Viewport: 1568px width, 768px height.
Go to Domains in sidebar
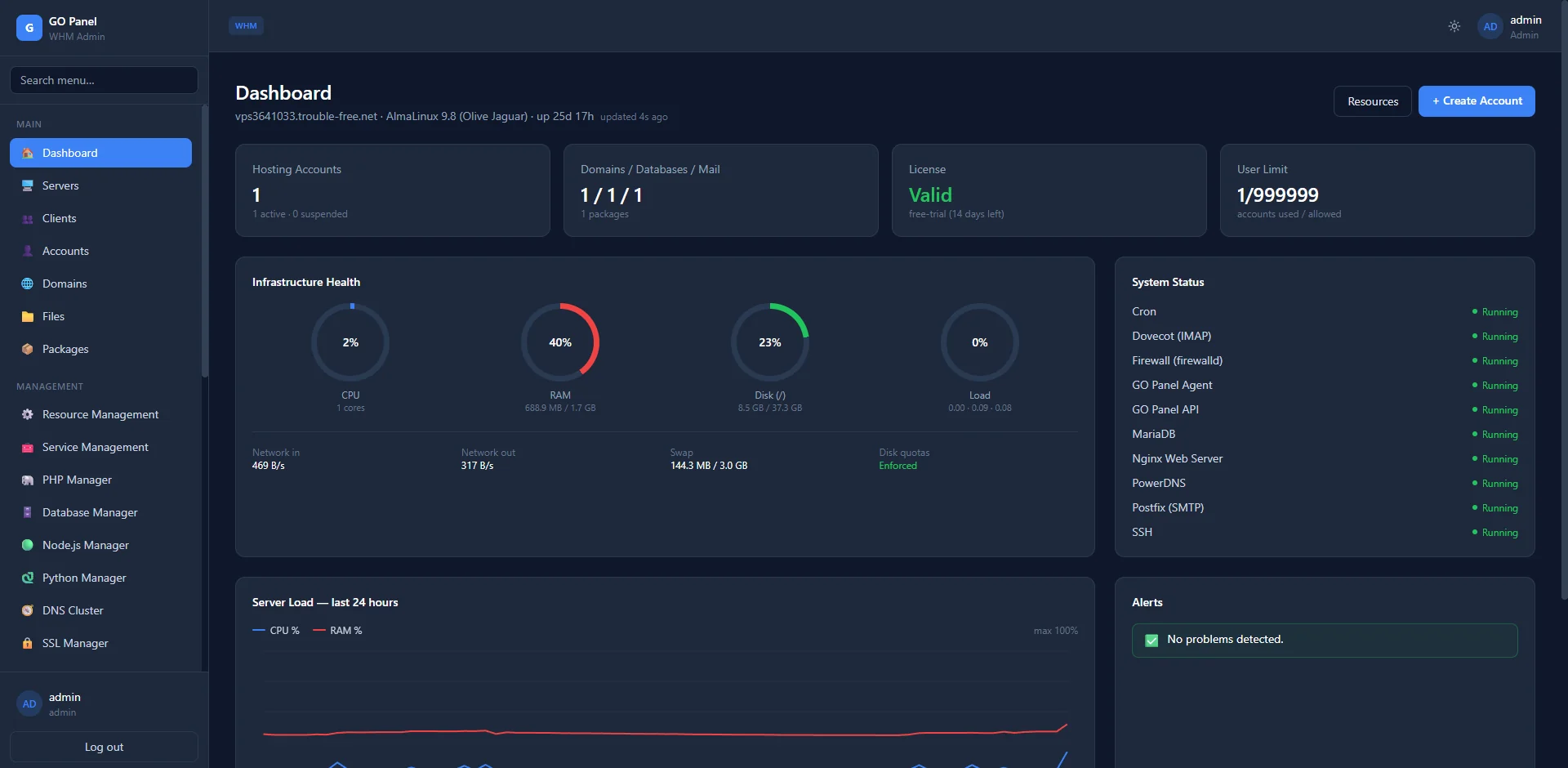point(100,284)
